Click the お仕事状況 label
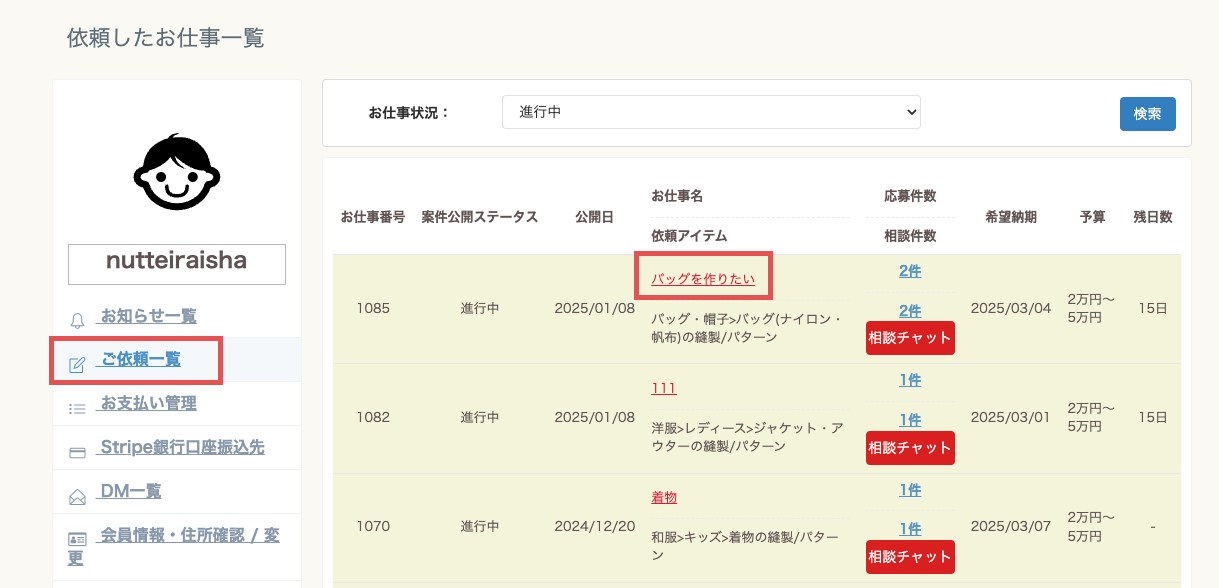 pyautogui.click(x=409, y=113)
